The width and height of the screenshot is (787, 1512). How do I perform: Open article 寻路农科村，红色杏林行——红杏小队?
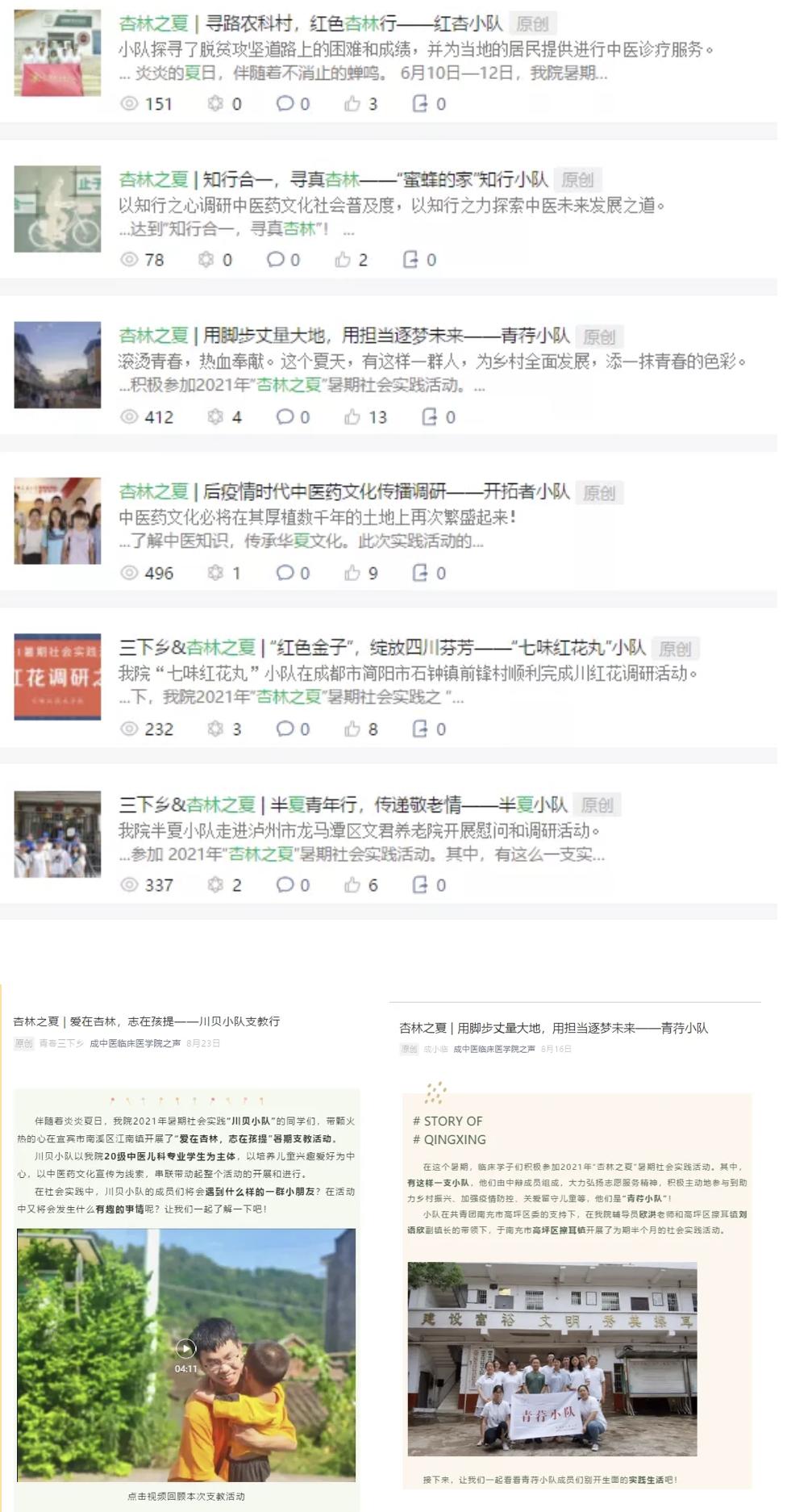[310, 23]
